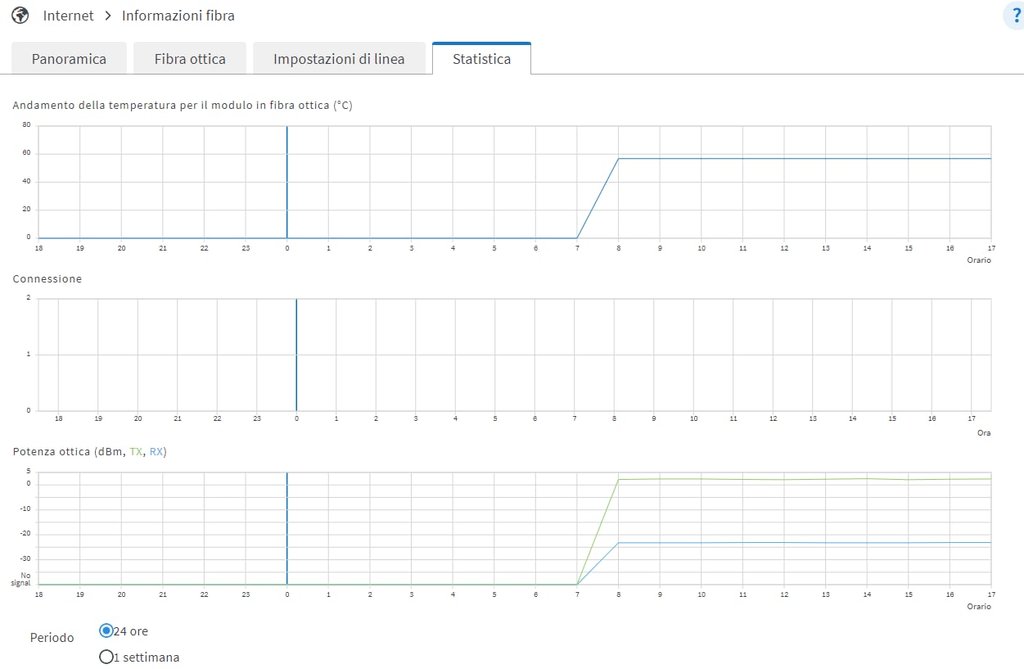This screenshot has height=669, width=1024.
Task: Click breadcrumb chevron after Internet
Action: coord(108,15)
